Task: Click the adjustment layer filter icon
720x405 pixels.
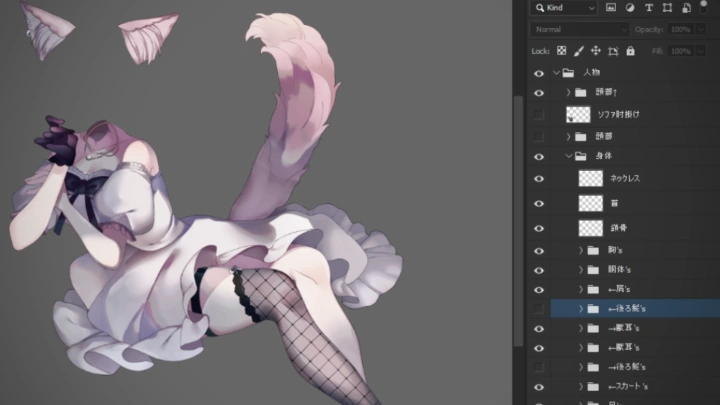Action: pyautogui.click(x=630, y=8)
